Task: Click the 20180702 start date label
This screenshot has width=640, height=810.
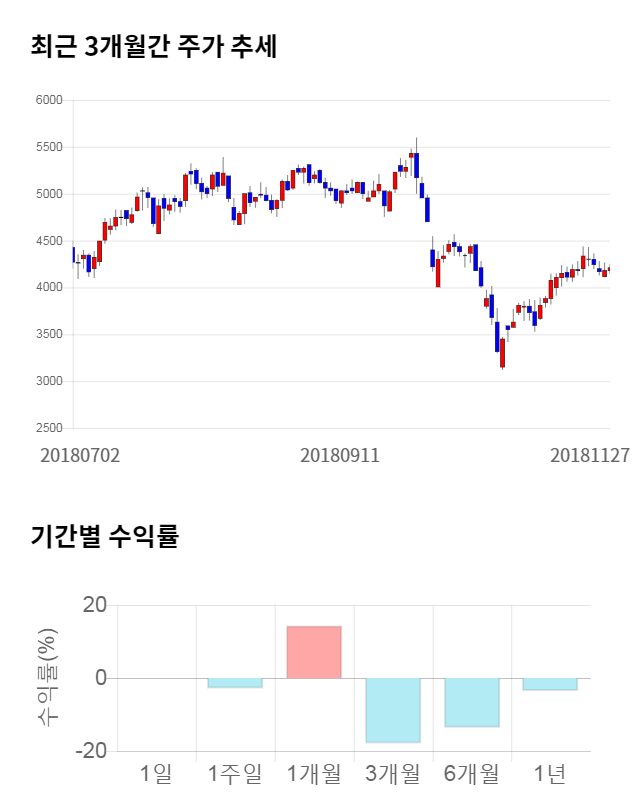Action: pos(80,455)
